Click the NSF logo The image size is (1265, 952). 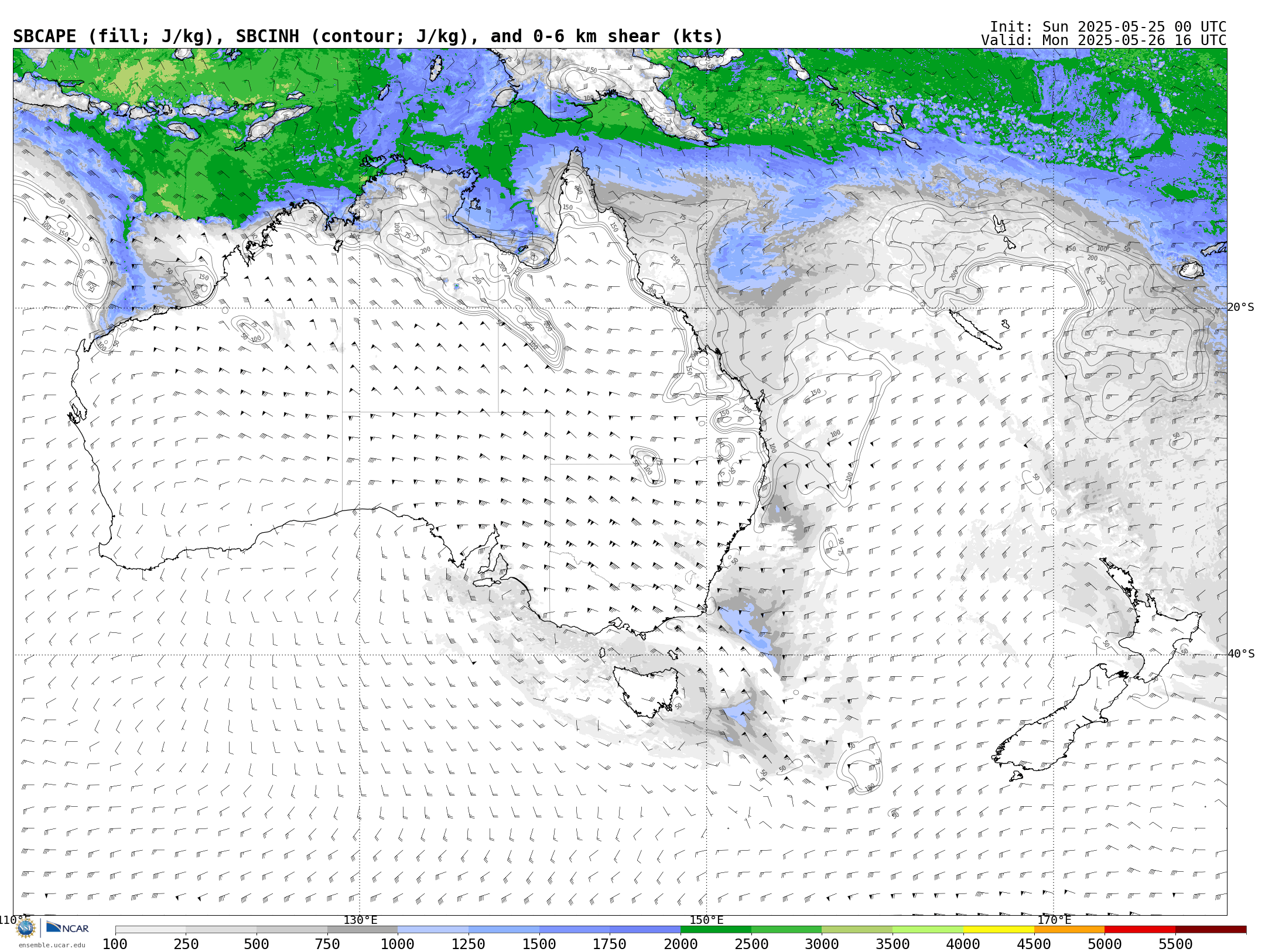click(26, 928)
